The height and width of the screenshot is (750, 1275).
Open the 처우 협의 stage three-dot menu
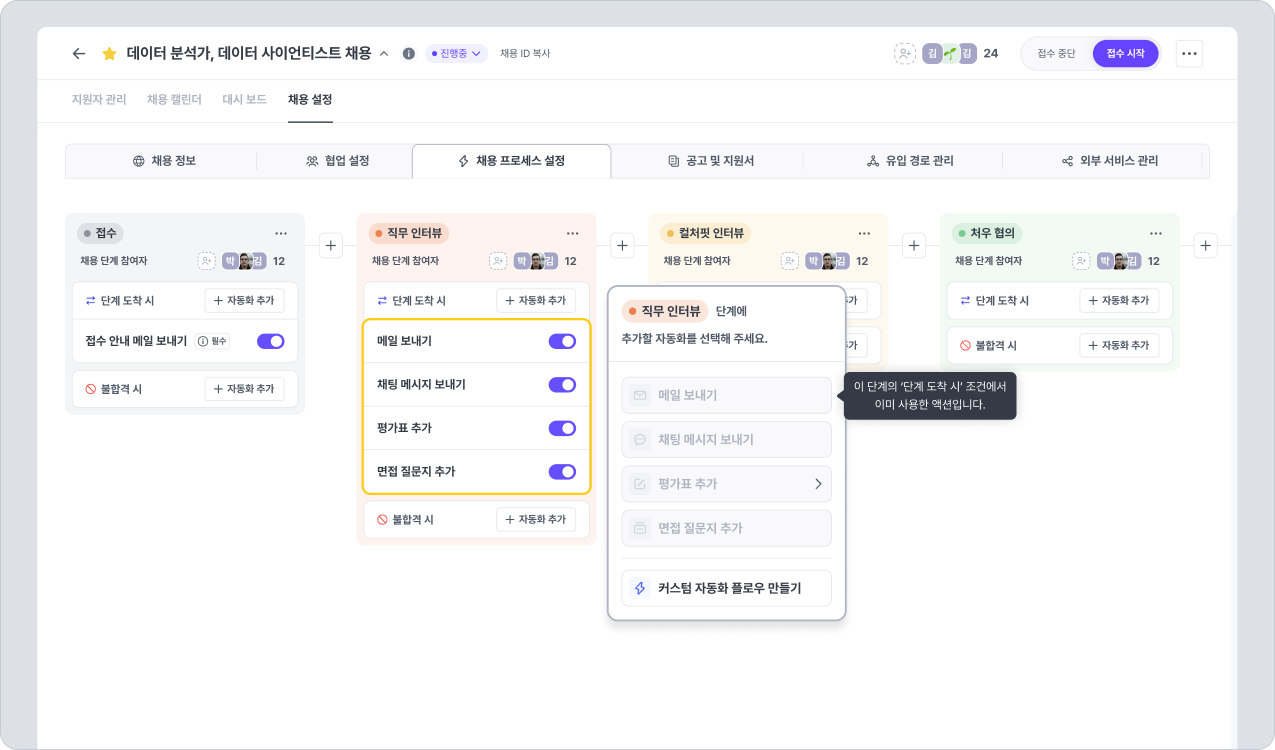point(1155,233)
